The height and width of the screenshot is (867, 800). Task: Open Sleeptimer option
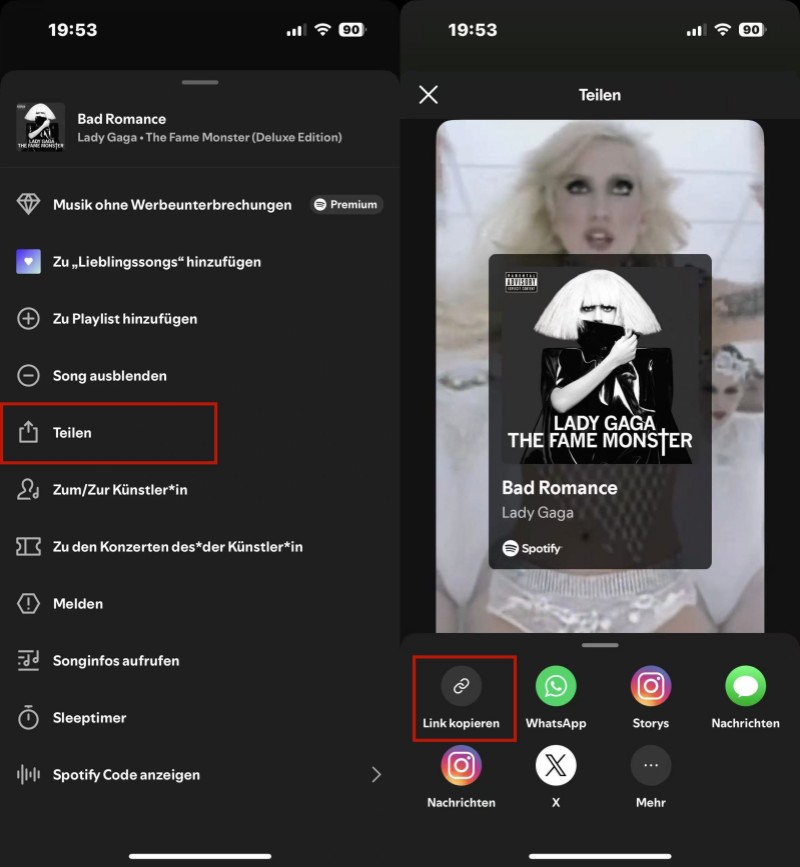pyautogui.click(x=200, y=717)
